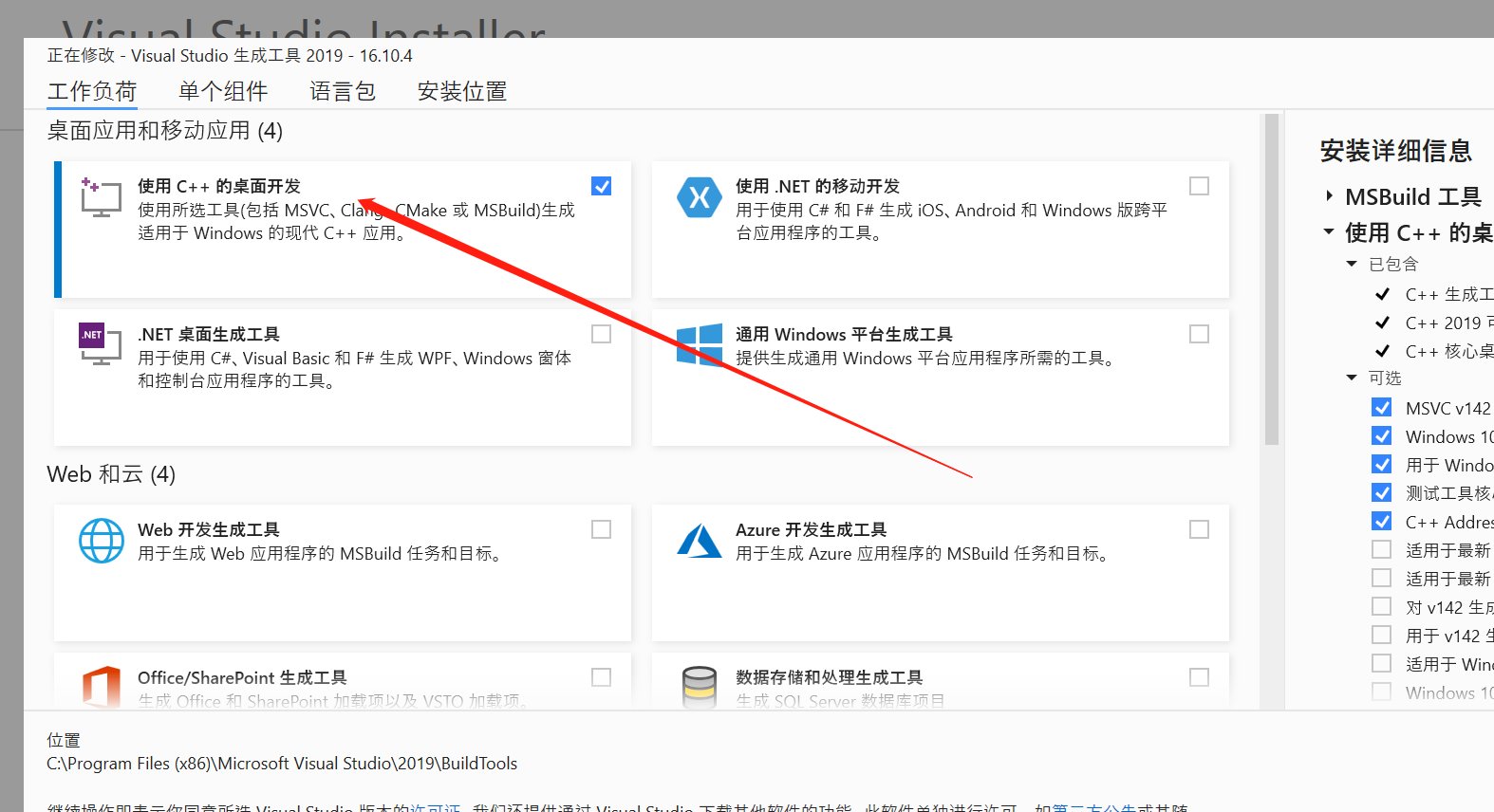Click the workloads list vertical scrollbar
This screenshot has width=1494, height=812.
(x=1271, y=285)
